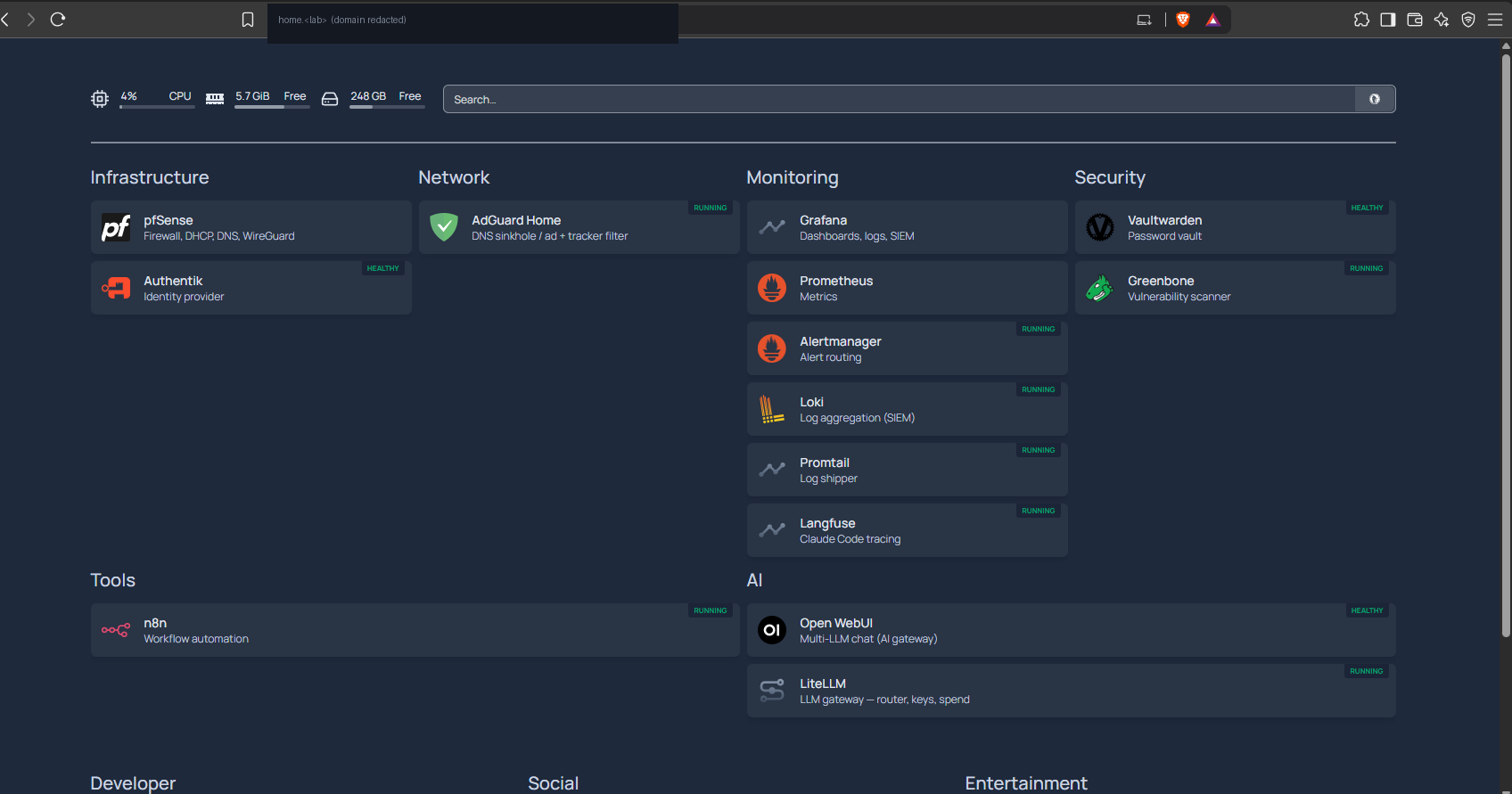This screenshot has height=794, width=1512.
Task: Click the Developer section heading
Action: coord(133,783)
